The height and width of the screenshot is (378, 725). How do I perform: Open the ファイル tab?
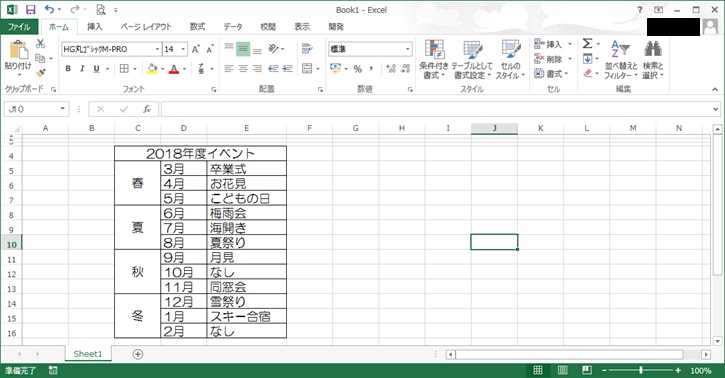coord(19,27)
